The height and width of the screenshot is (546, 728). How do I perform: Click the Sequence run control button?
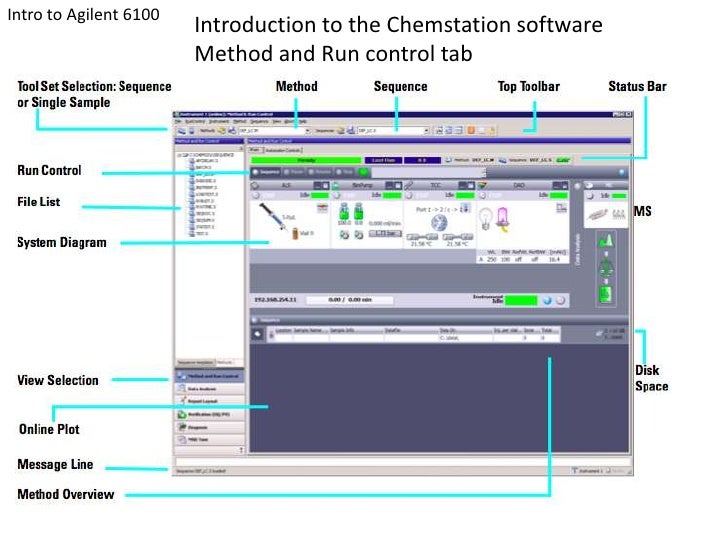pyautogui.click(x=266, y=172)
